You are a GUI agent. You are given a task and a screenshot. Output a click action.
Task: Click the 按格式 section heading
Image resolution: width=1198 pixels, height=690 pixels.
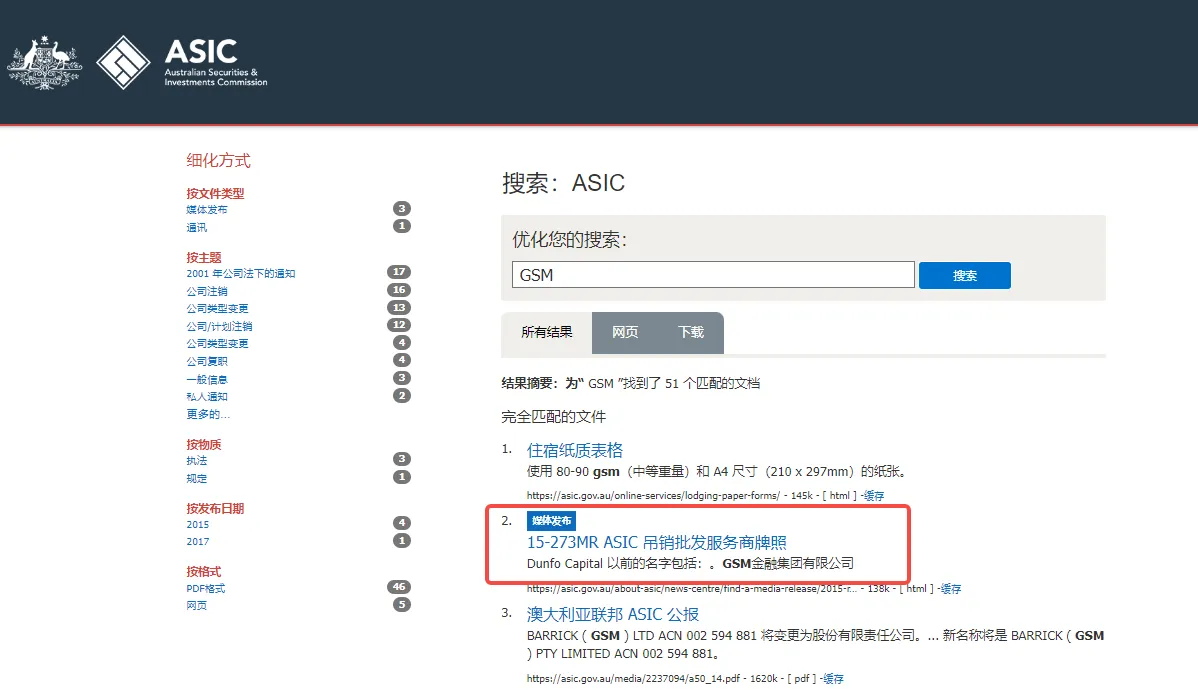pyautogui.click(x=204, y=572)
